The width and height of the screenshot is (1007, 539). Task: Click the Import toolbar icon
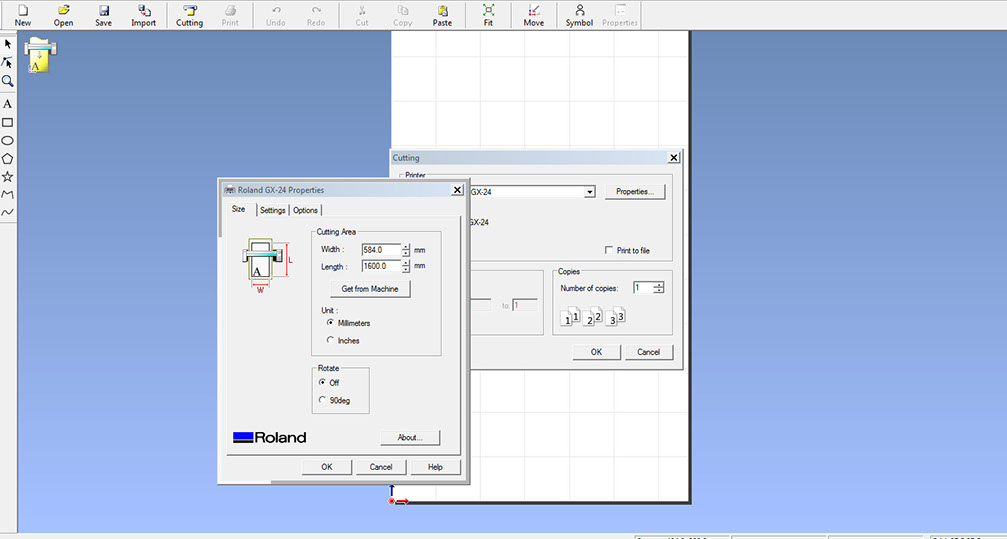(144, 15)
